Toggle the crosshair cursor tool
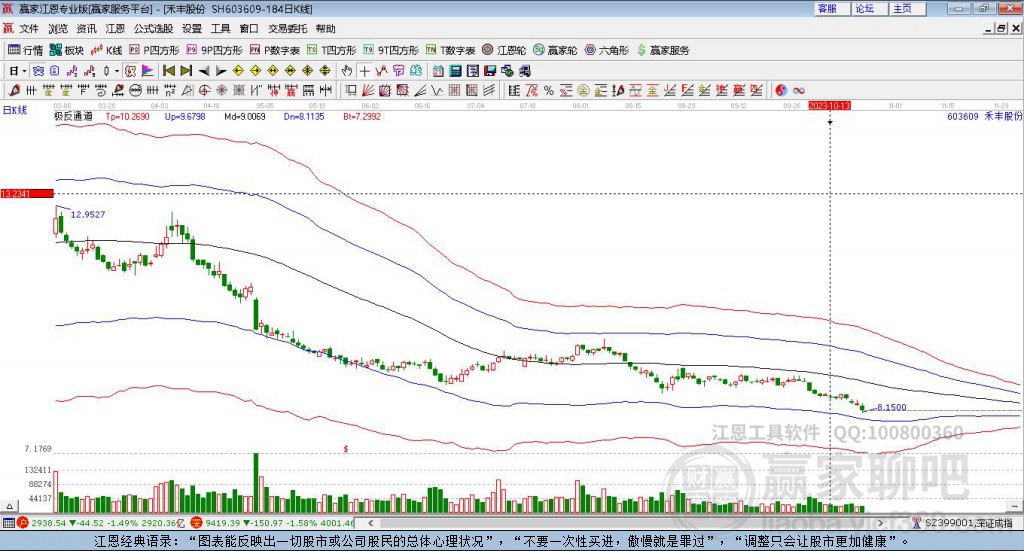This screenshot has height=551, width=1024. pyautogui.click(x=364, y=71)
